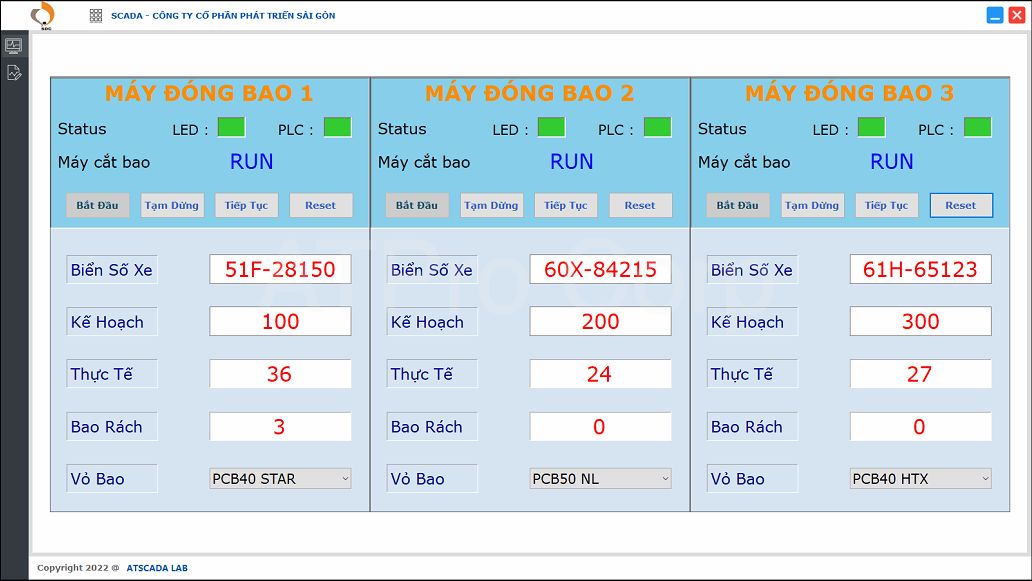Click RUN status of machine 3

pyautogui.click(x=892, y=162)
